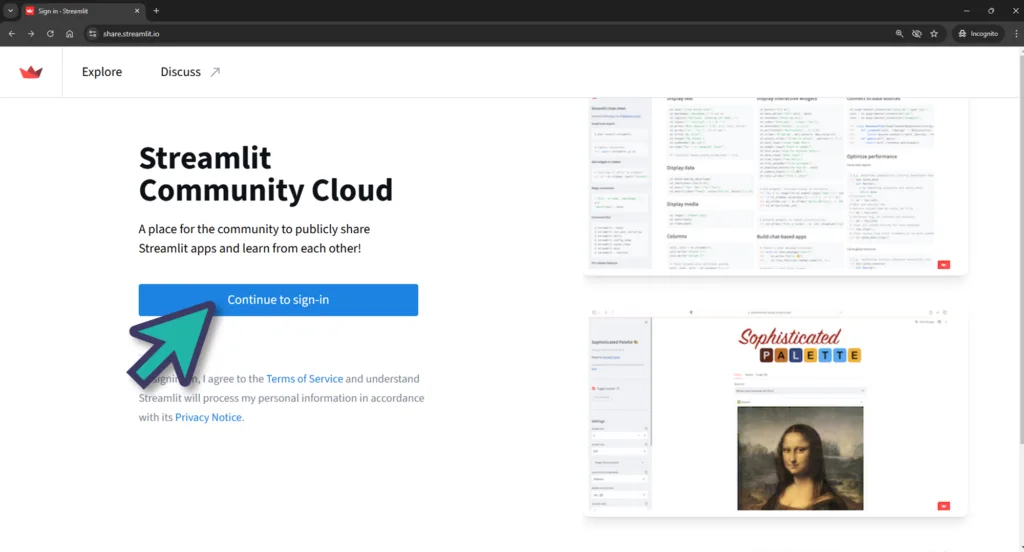Open the browser home page icon
Image resolution: width=1024 pixels, height=552 pixels.
tap(69, 33)
